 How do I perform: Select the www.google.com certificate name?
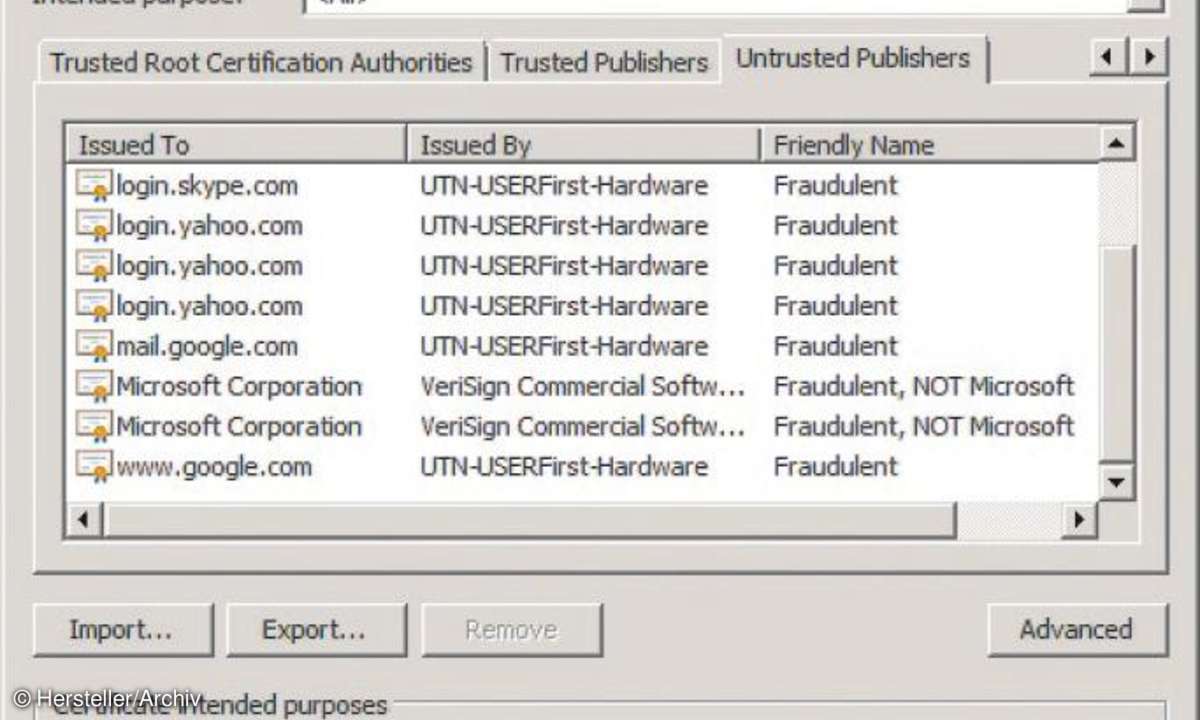click(x=214, y=467)
